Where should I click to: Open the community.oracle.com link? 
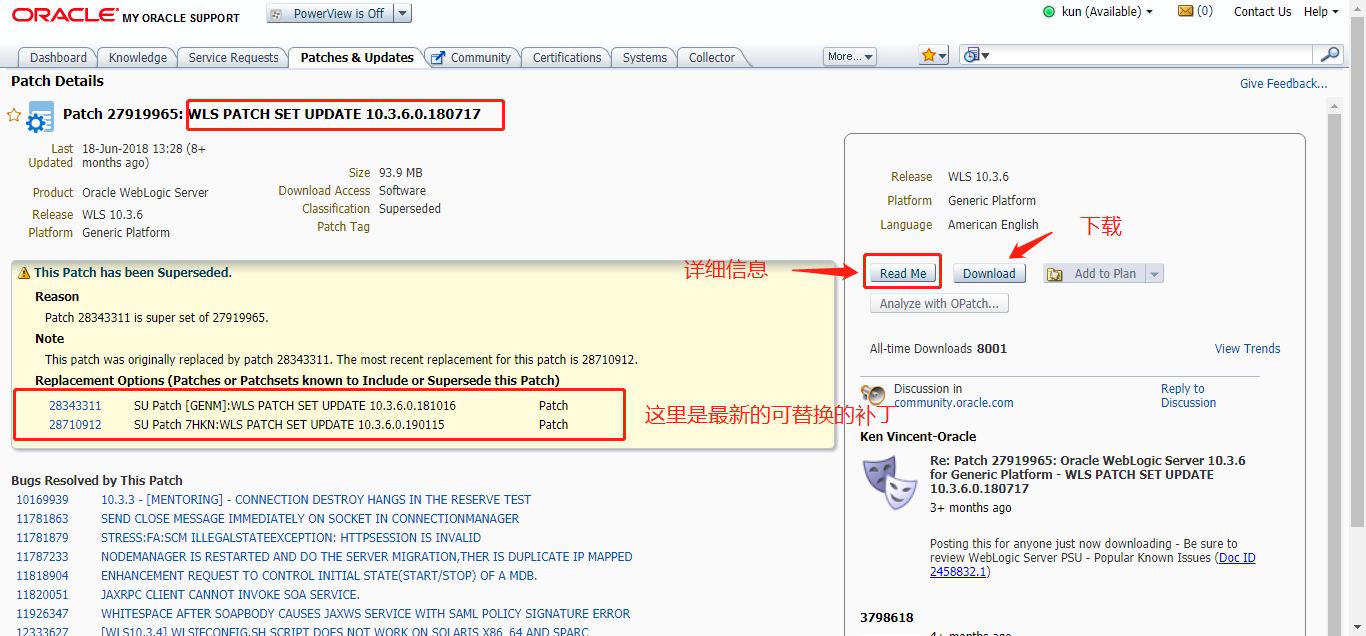[x=954, y=403]
